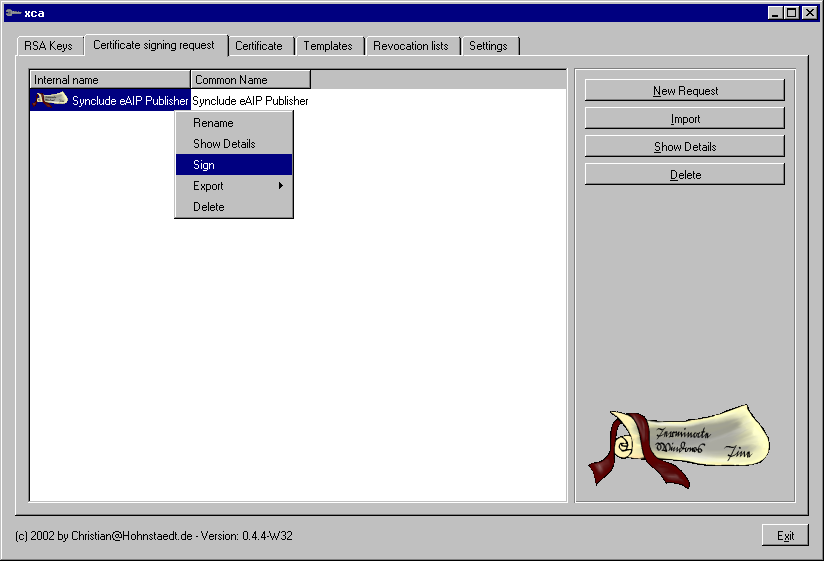Open the Certificate tab

point(259,46)
